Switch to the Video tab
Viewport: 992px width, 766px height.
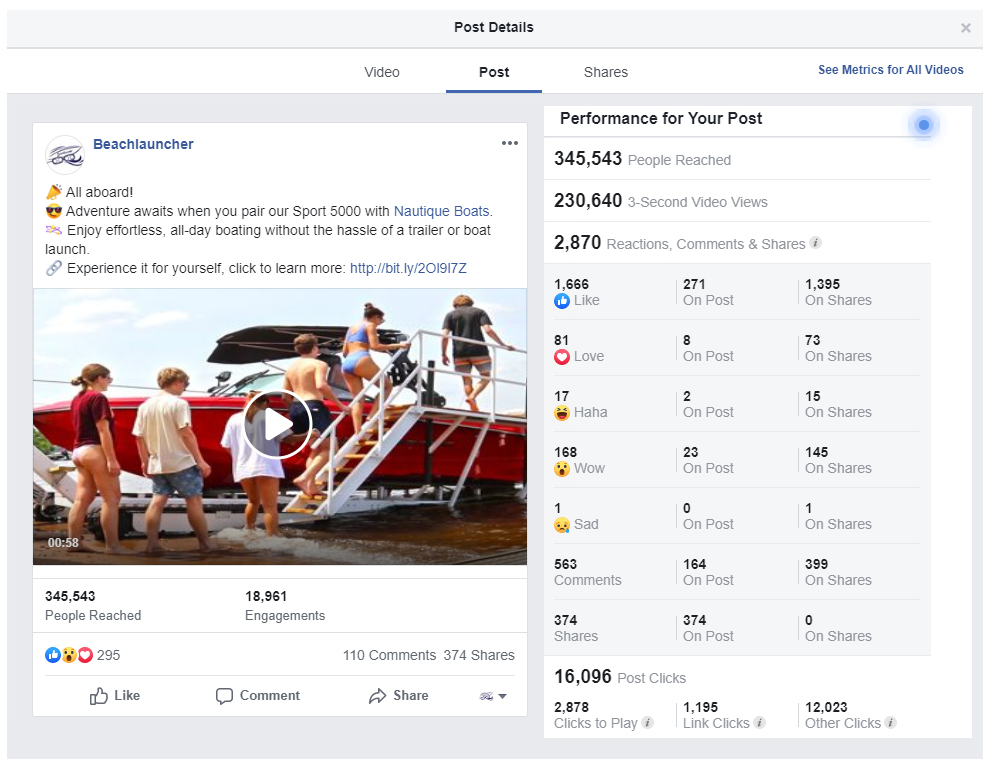tap(382, 72)
